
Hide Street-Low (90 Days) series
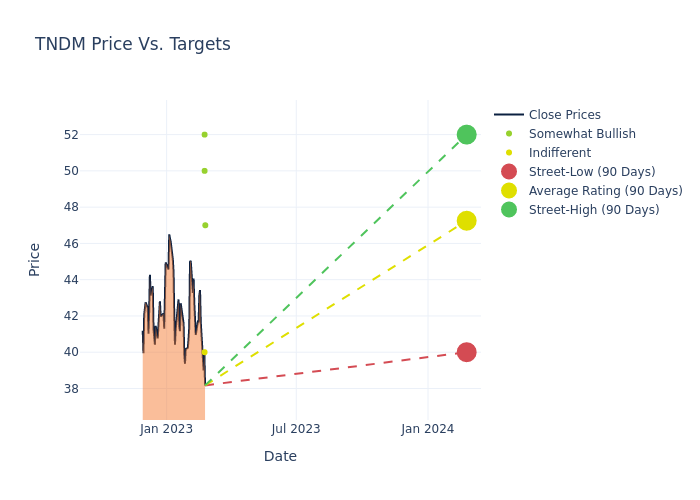591,172
